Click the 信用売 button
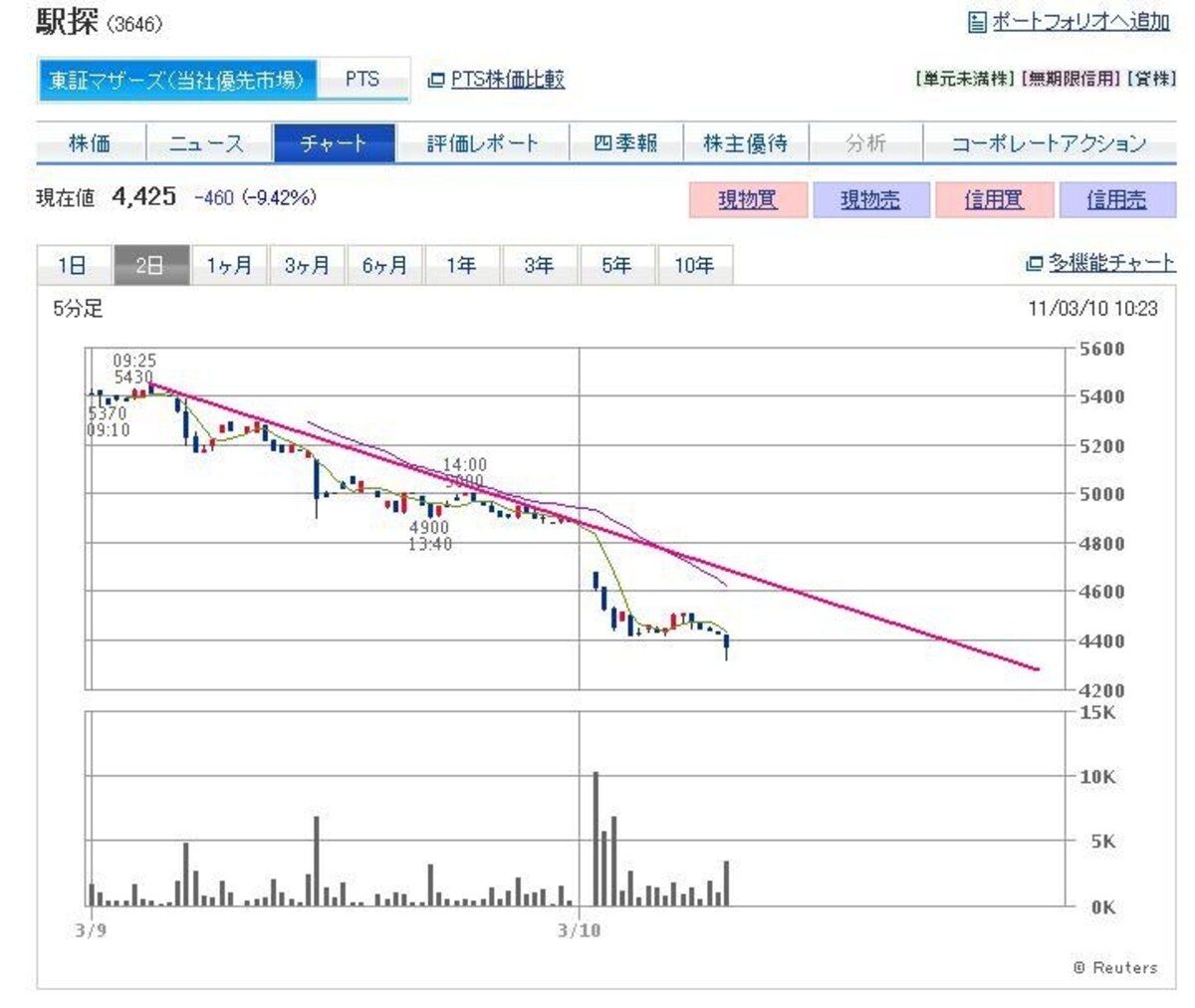Screen dimensions: 1195x1008 (1117, 199)
